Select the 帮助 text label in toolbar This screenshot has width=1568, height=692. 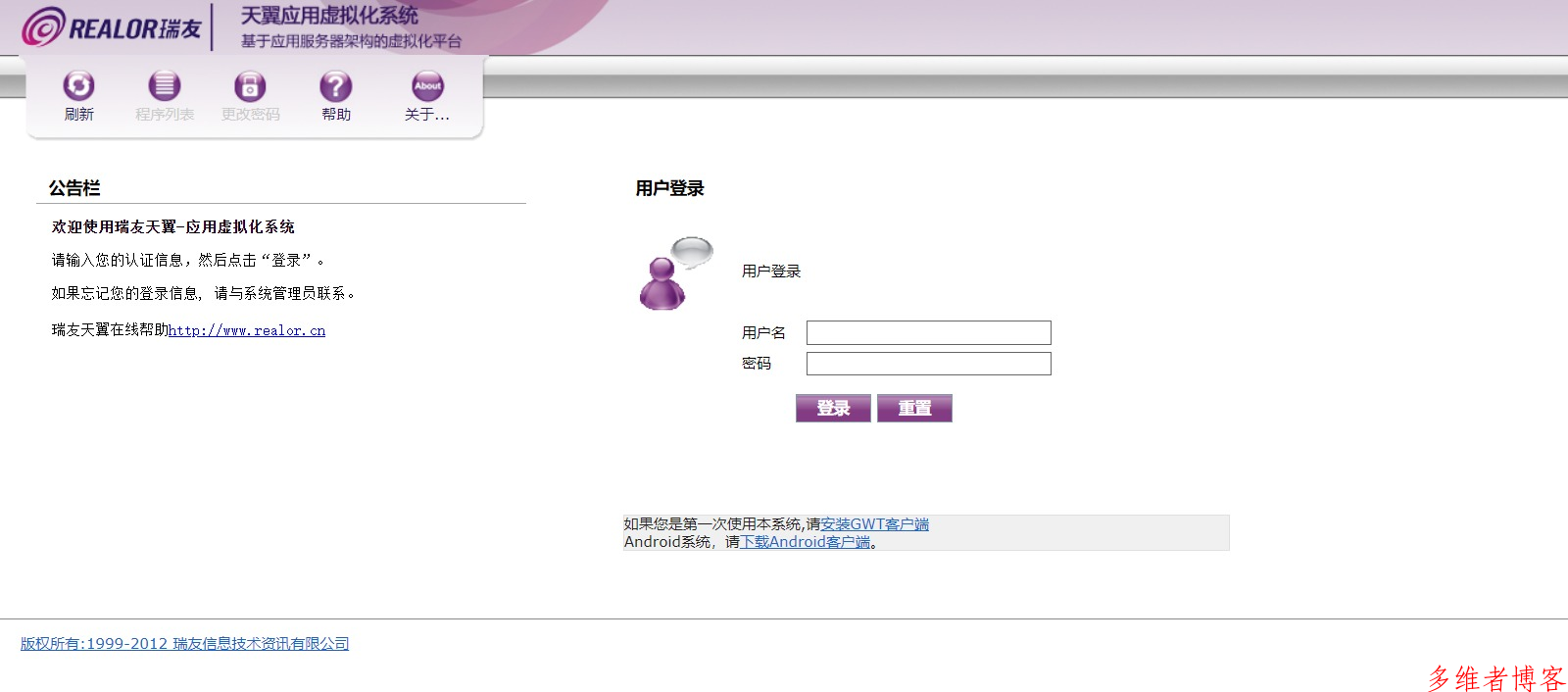[x=336, y=115]
